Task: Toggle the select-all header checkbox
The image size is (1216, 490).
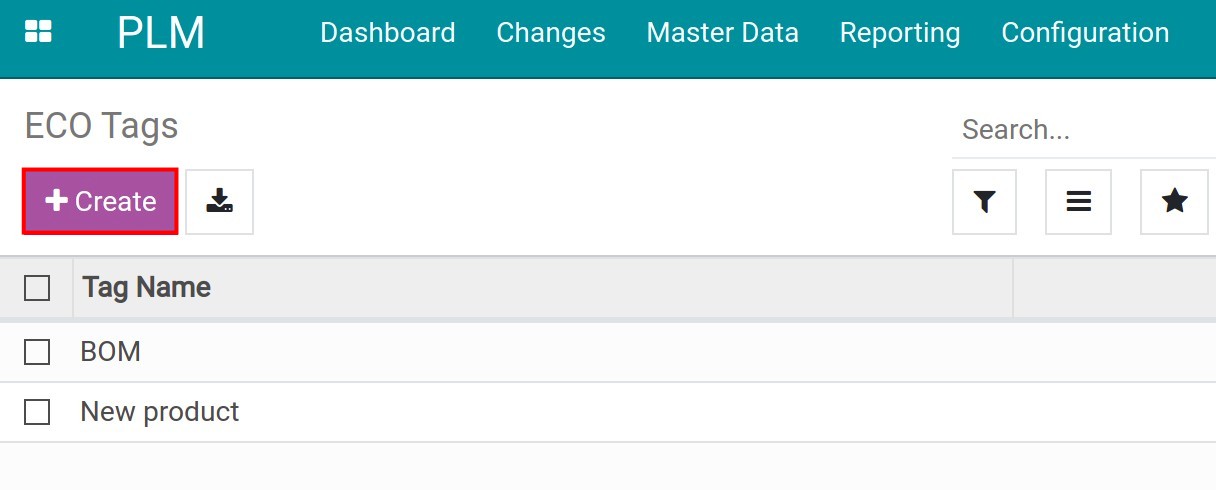Action: click(37, 288)
